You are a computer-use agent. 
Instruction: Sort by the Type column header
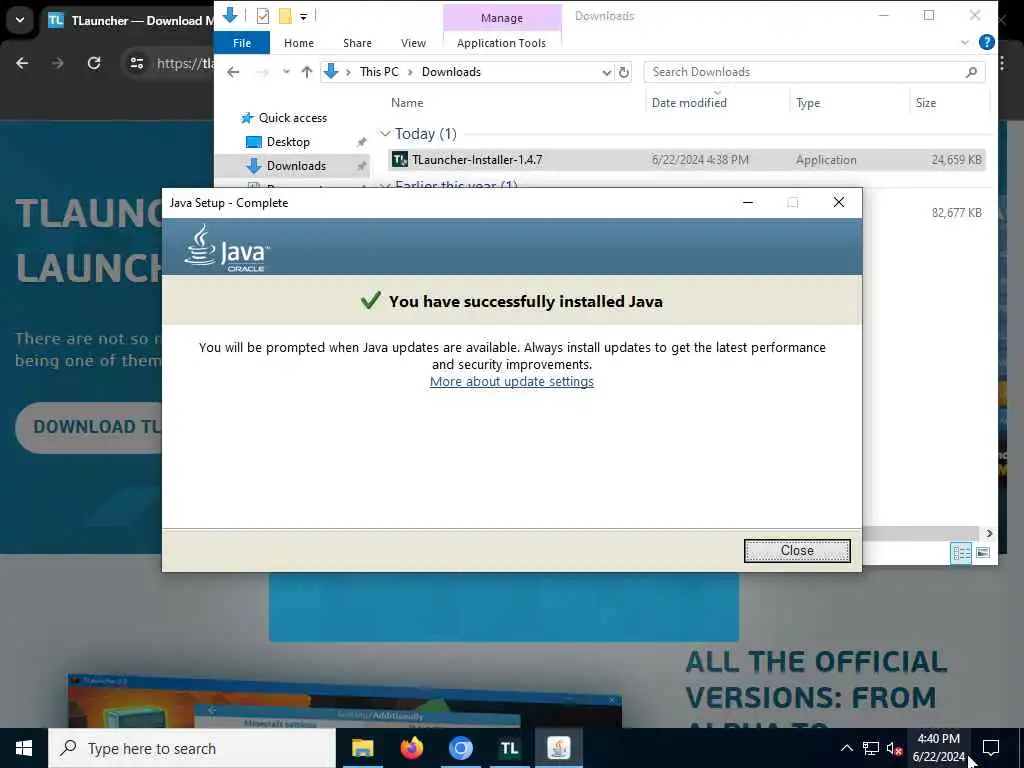click(808, 103)
